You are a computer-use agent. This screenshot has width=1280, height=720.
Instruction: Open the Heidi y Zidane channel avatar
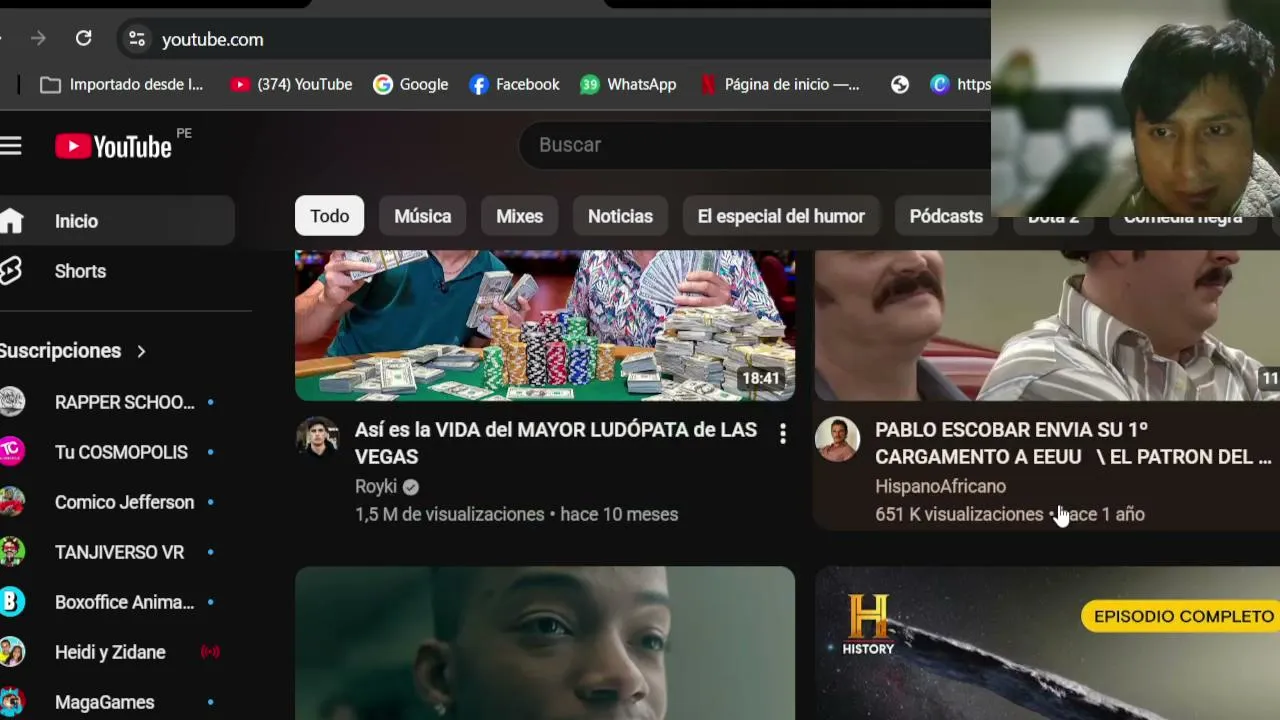tap(11, 652)
